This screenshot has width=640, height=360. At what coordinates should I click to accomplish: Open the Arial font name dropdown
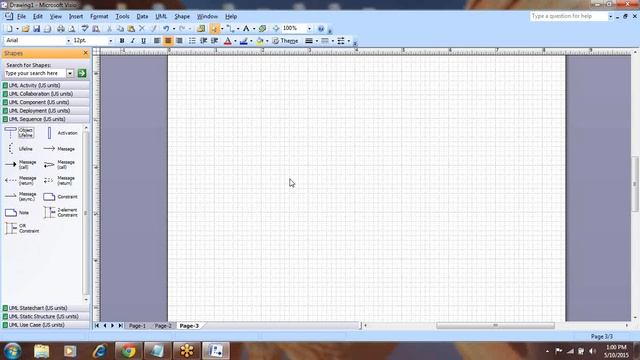(x=68, y=41)
